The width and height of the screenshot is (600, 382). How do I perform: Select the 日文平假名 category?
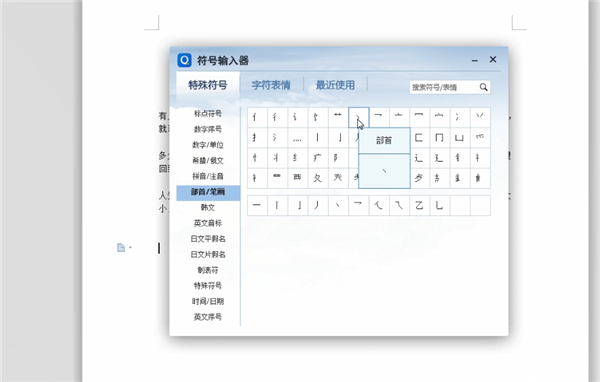pyautogui.click(x=208, y=238)
